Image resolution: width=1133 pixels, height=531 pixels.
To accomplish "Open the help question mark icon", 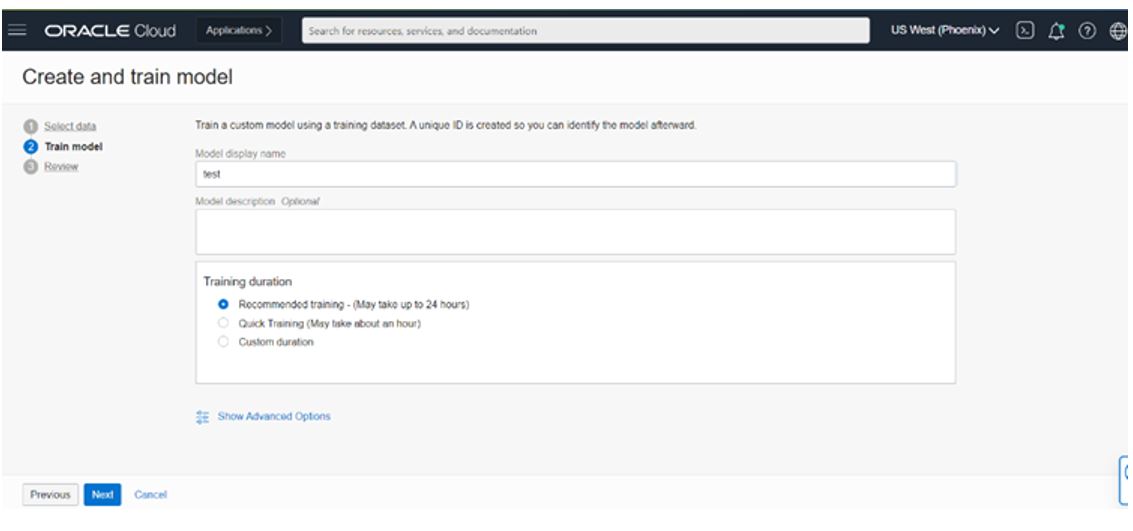I will coord(1087,30).
